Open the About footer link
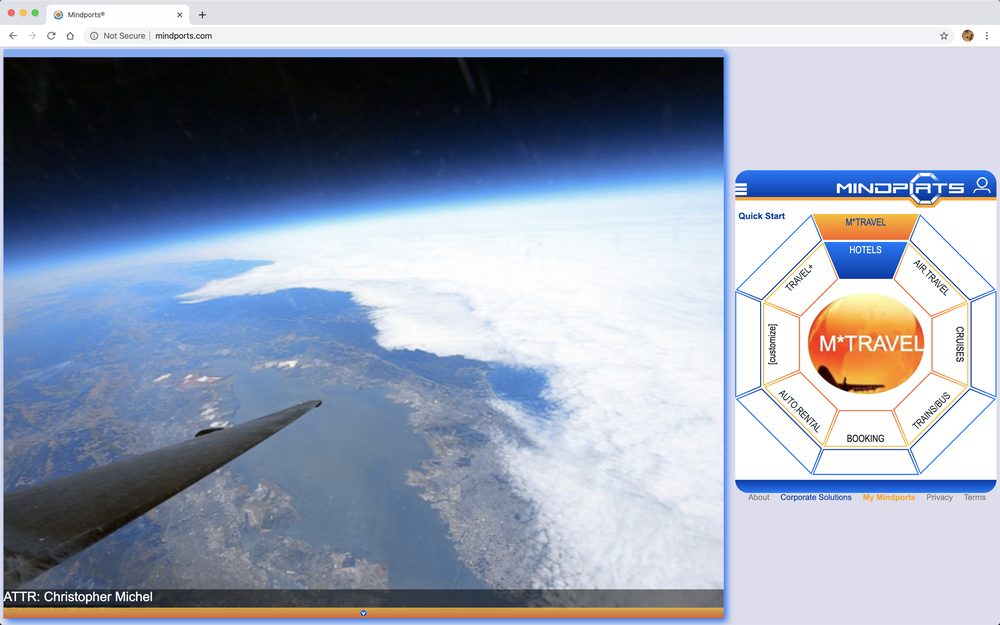Viewport: 1000px width, 625px height. (x=758, y=497)
